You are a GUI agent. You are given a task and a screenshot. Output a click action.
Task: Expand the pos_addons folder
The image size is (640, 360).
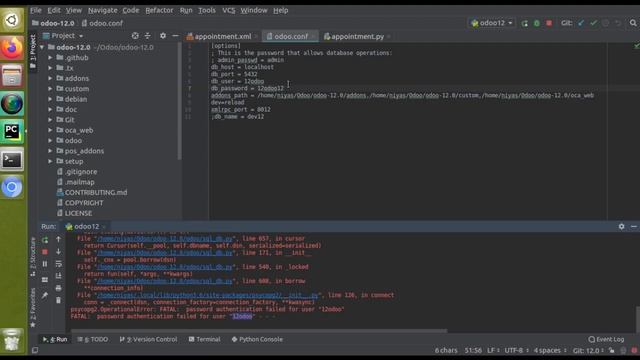(x=50, y=151)
